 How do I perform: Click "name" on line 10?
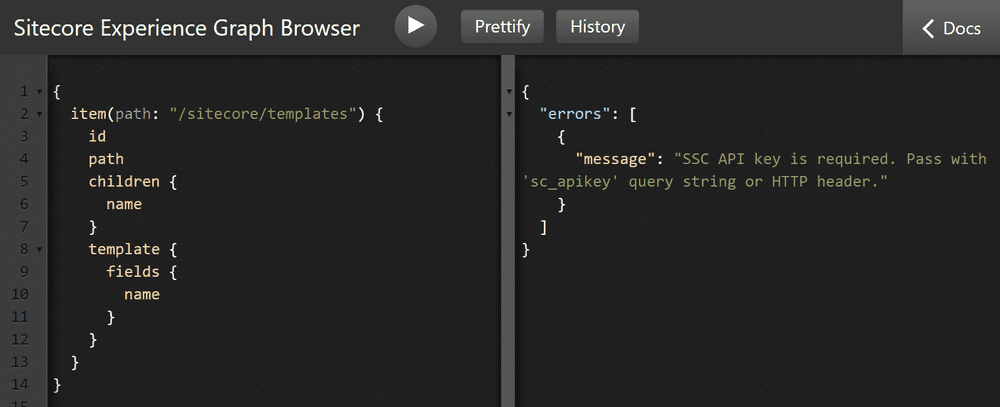point(142,294)
